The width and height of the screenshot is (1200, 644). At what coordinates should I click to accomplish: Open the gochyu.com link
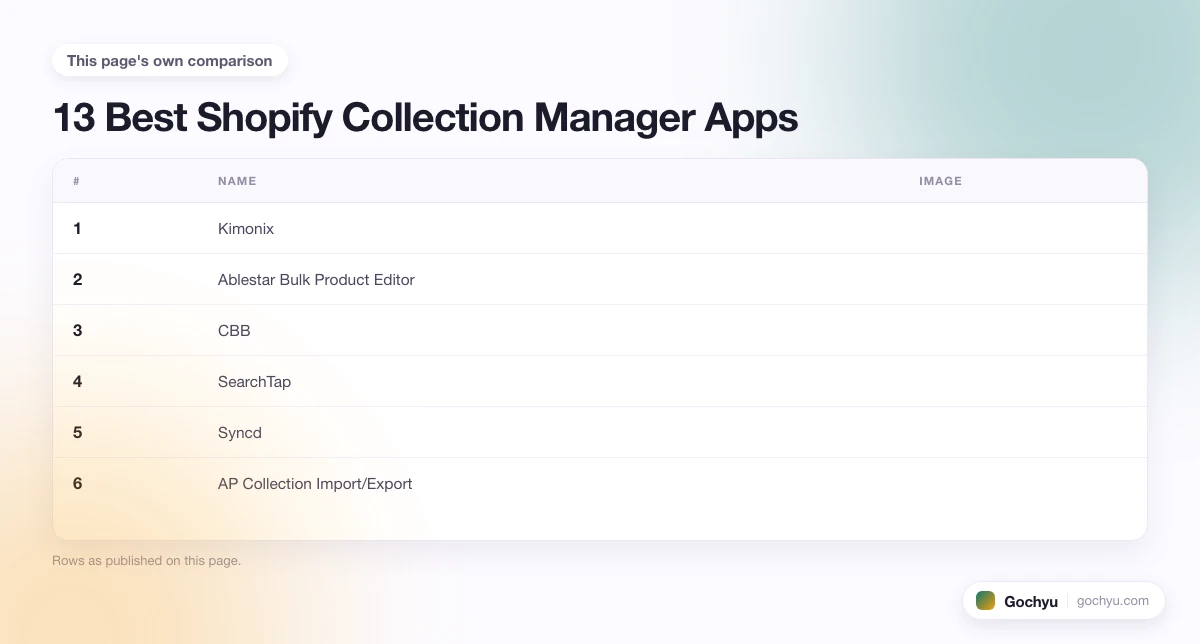click(x=1113, y=601)
